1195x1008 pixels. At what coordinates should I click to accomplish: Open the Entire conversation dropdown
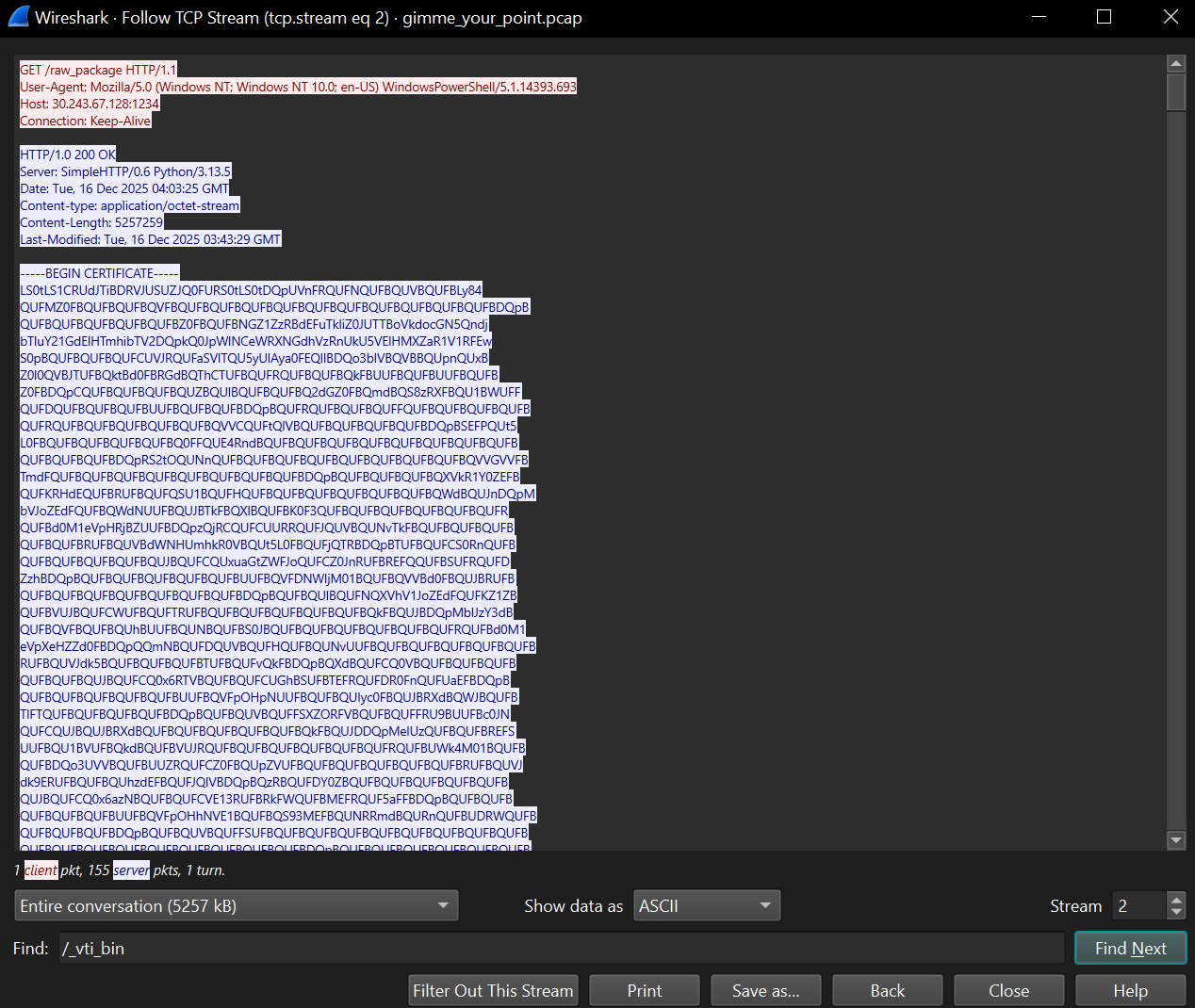pos(236,905)
